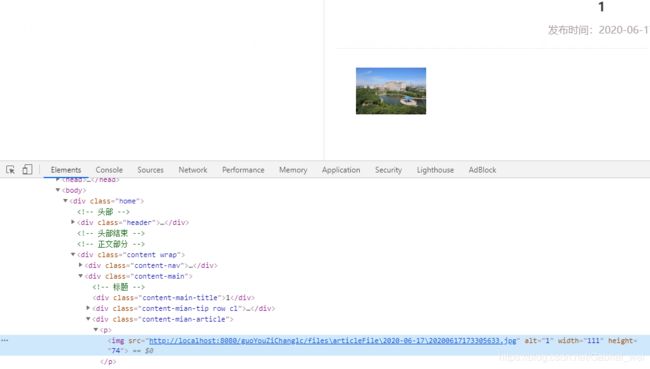Open the Sources tab
Viewport: 650px width, 369px height.
coord(150,170)
